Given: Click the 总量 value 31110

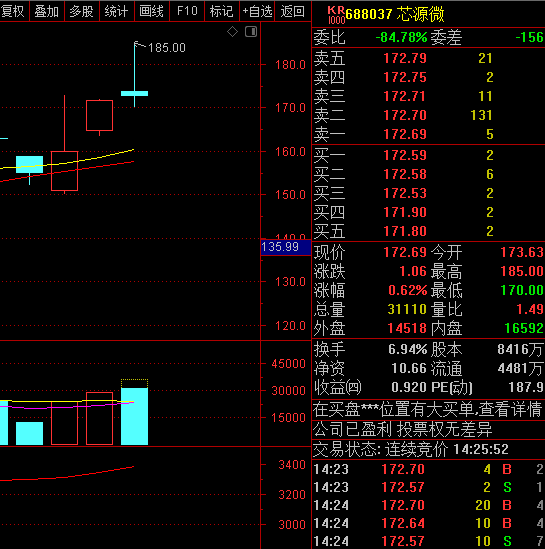Looking at the screenshot, I should click(407, 309).
